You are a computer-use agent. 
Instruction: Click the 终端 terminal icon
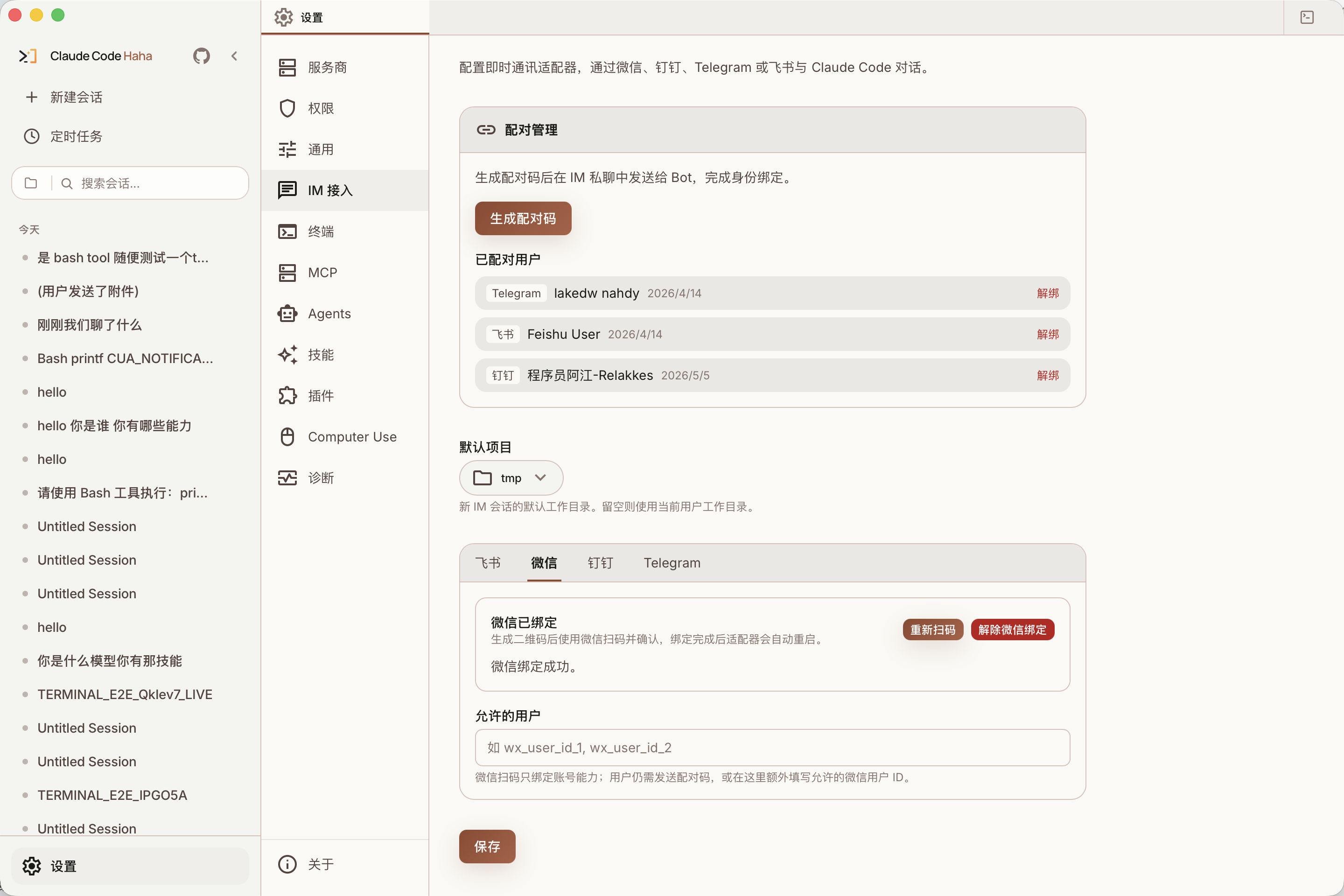pos(287,231)
